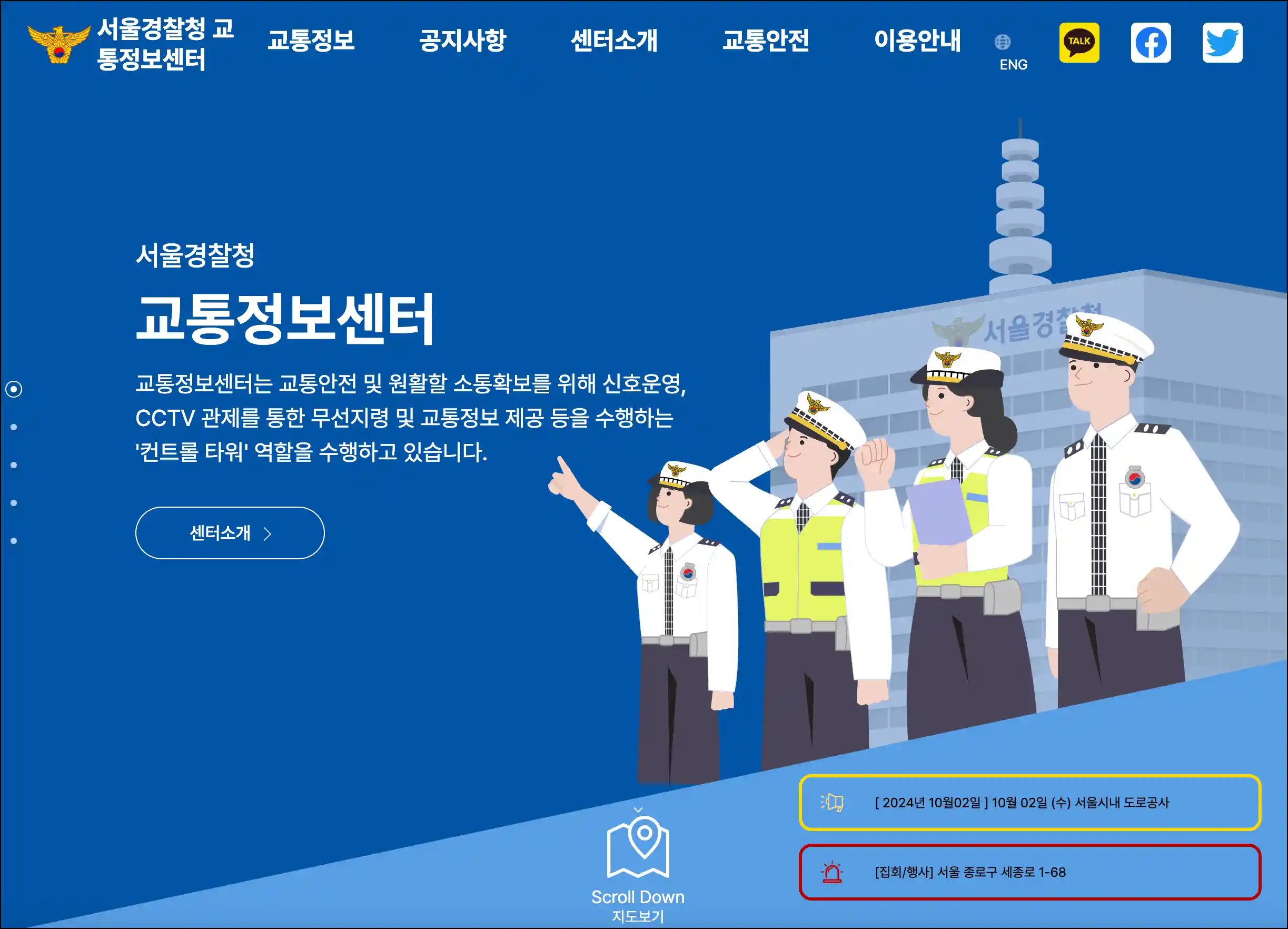Select the first active slide indicator dot
This screenshot has width=1288, height=929.
[x=14, y=389]
